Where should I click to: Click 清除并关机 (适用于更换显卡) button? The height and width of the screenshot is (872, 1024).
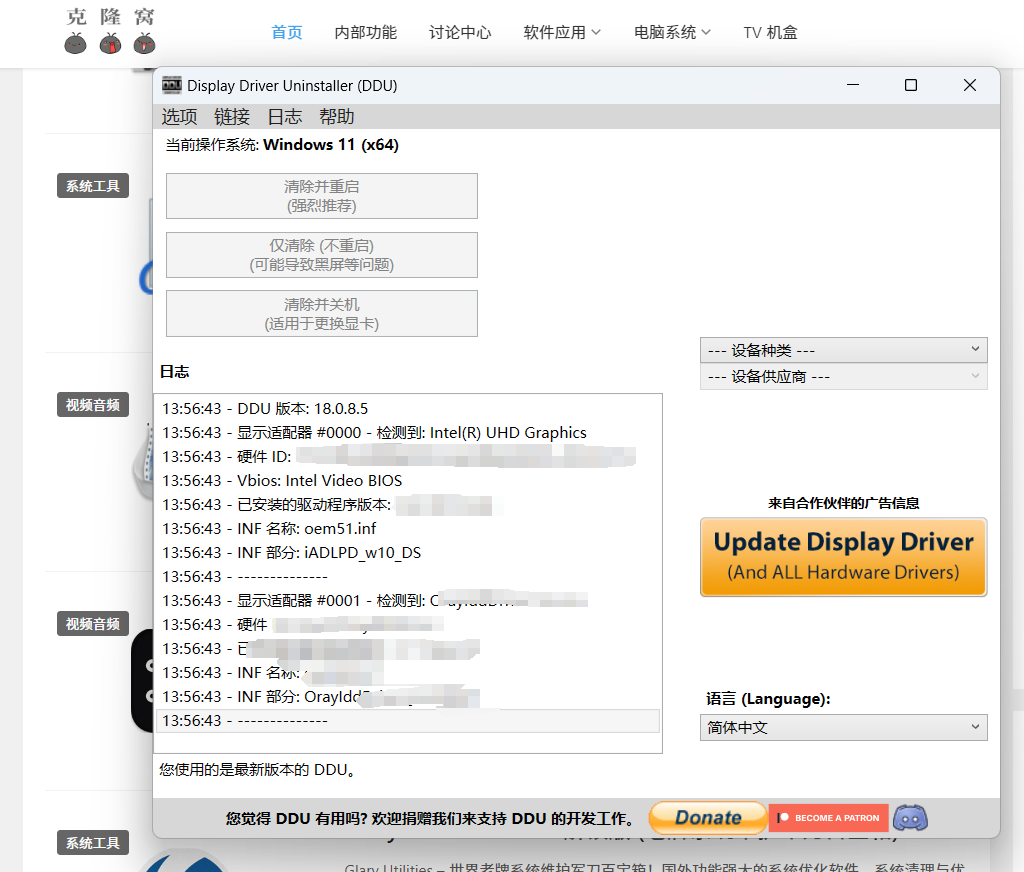(x=322, y=314)
